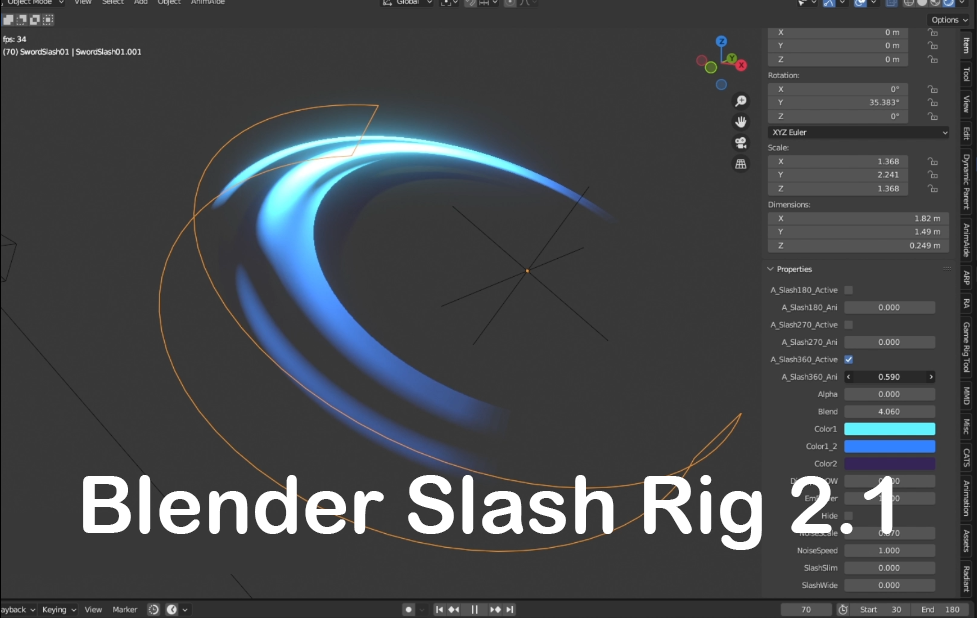Open the auto keying options dropdown arrow
Screen dimensions: 977x618
pyautogui.click(x=422, y=609)
